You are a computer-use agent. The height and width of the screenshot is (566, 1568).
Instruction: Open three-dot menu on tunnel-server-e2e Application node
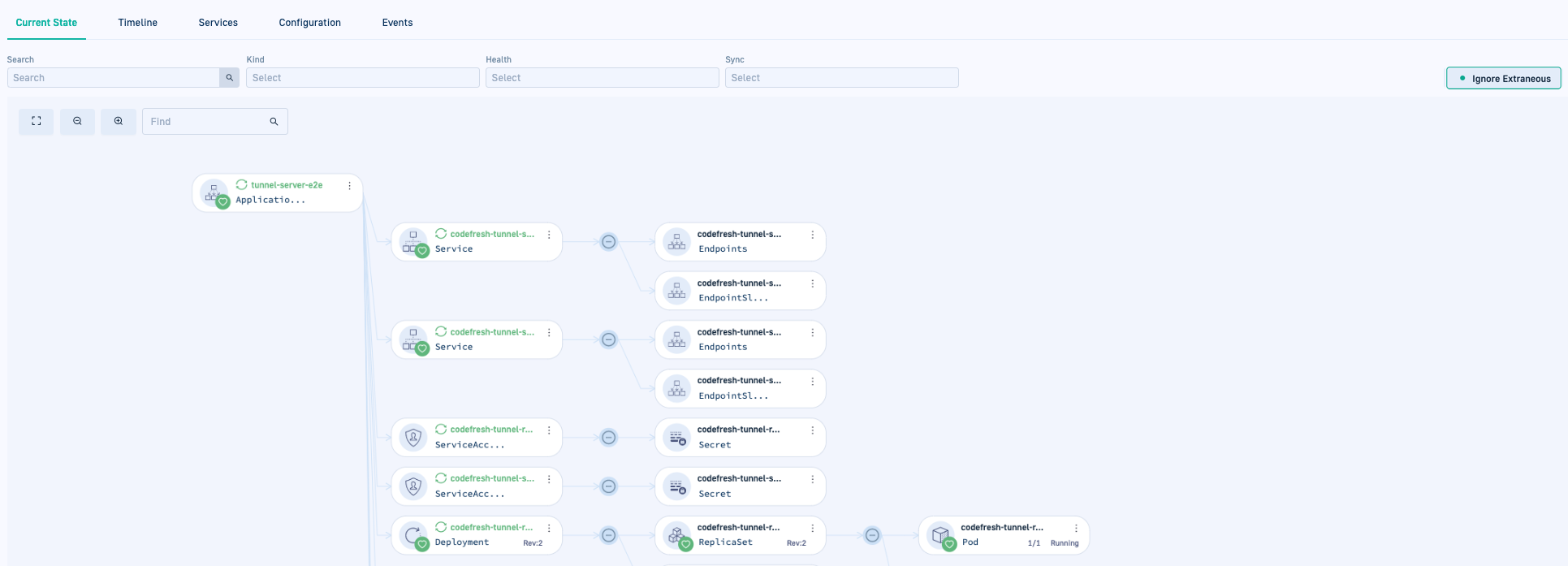coord(350,186)
